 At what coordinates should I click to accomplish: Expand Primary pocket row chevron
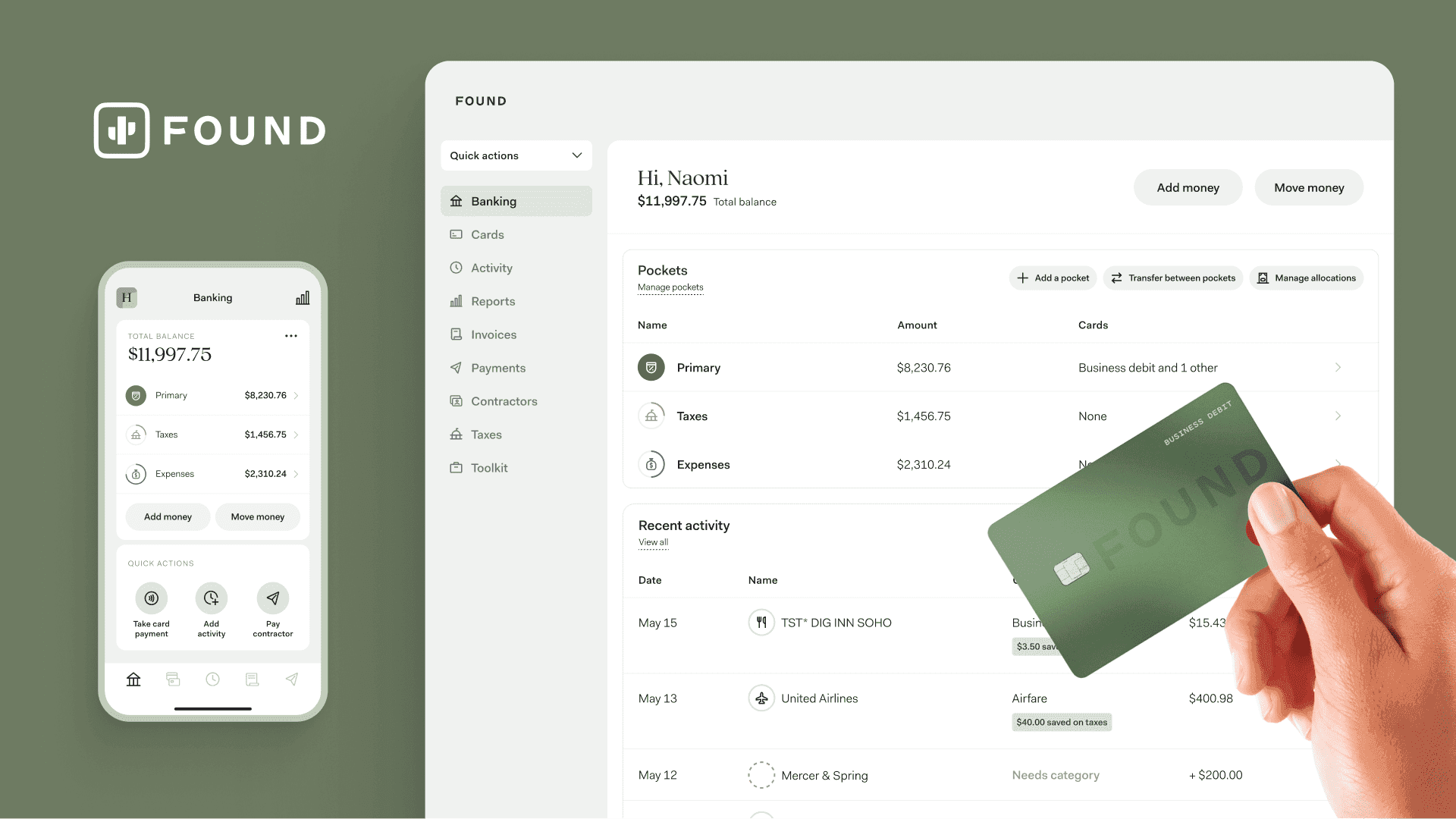click(1338, 368)
